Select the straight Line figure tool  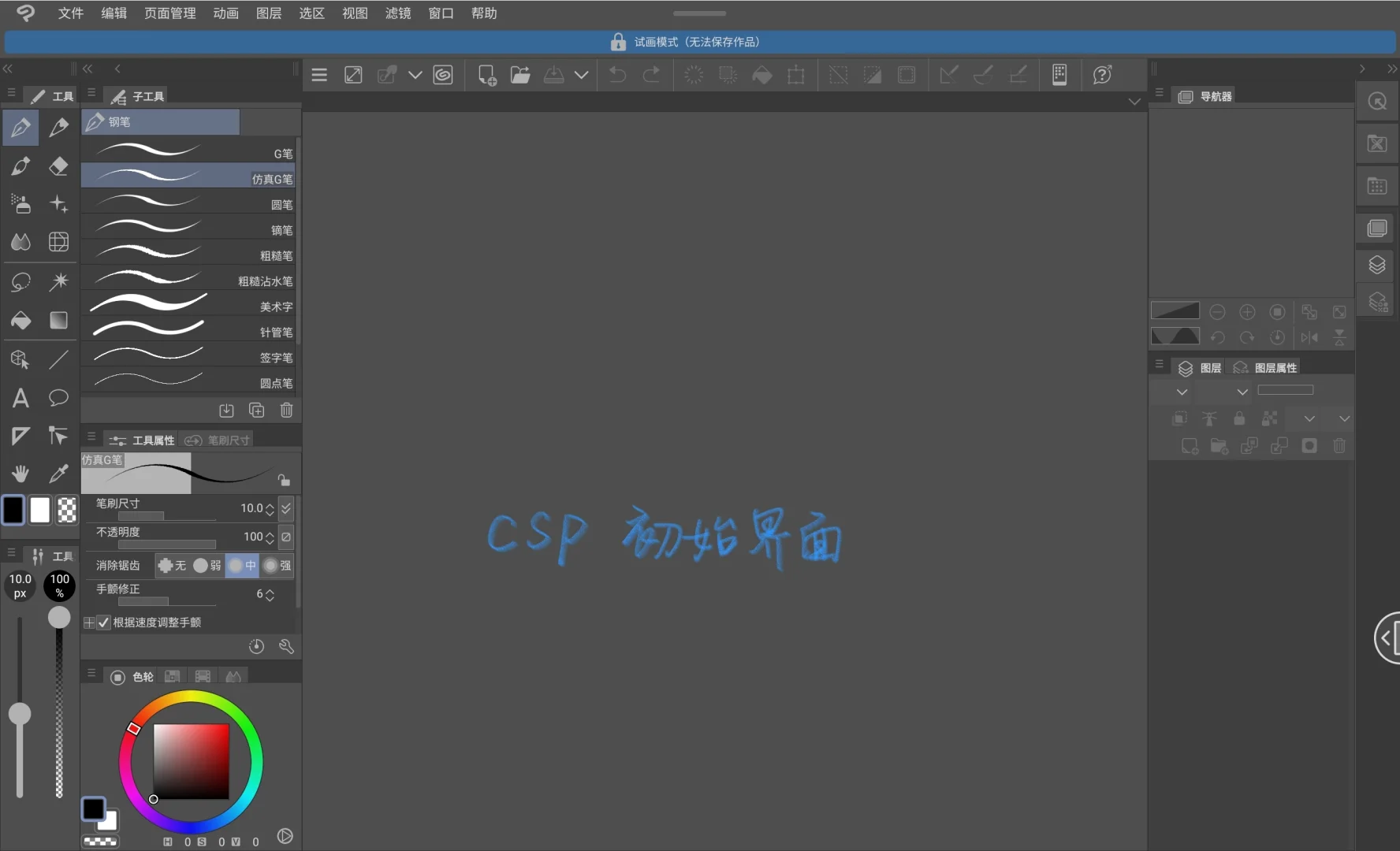[x=58, y=359]
